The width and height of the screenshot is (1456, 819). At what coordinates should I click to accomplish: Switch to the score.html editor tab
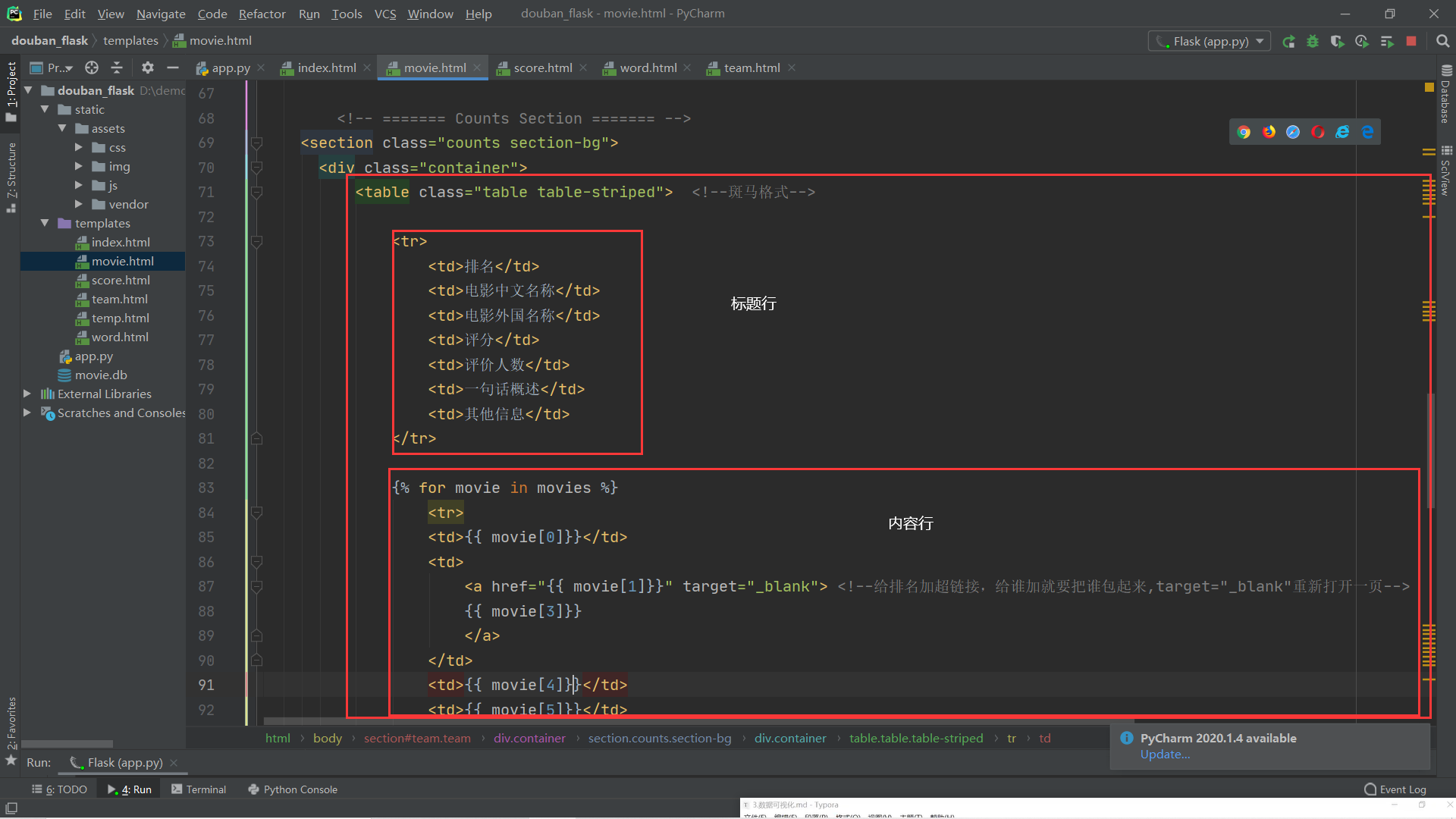(x=542, y=68)
